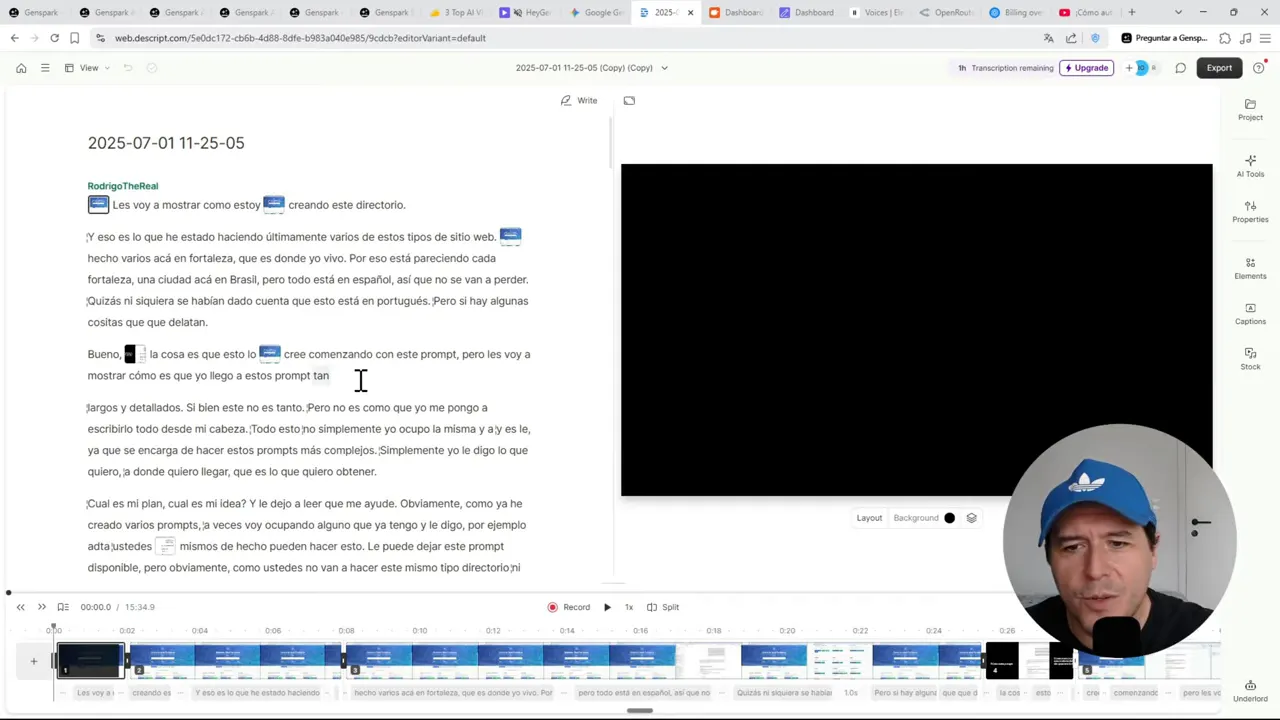This screenshot has height=720, width=1280.
Task: Open the Project panel
Action: coord(1250,110)
